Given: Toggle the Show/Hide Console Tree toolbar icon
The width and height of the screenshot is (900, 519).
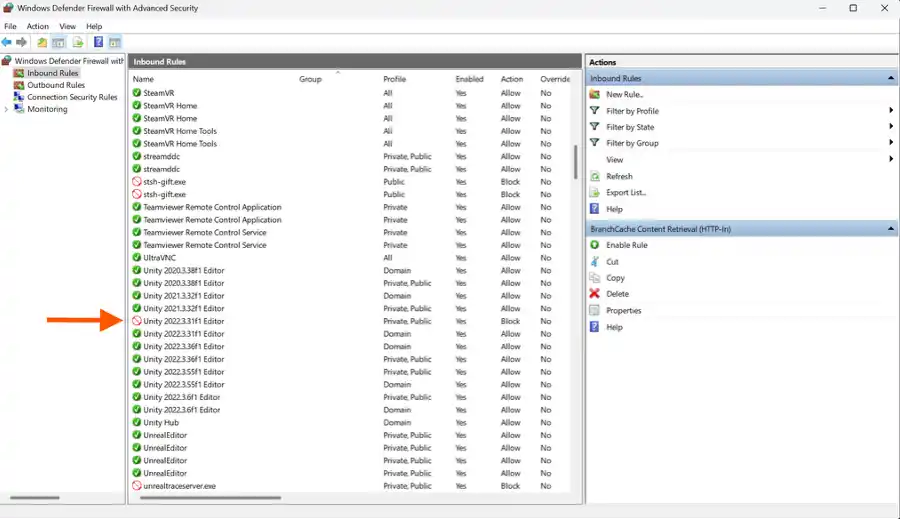Looking at the screenshot, I should [59, 42].
